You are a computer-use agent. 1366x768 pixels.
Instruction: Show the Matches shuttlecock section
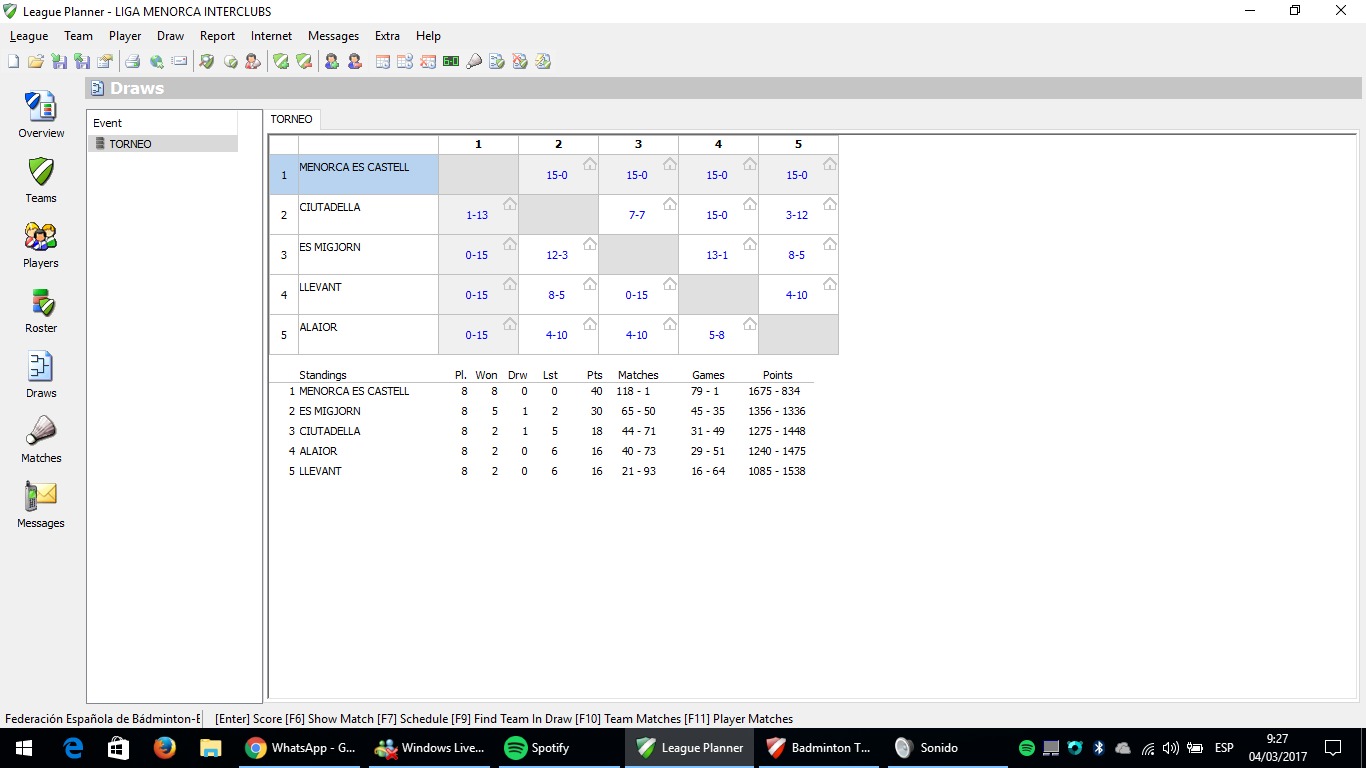click(x=41, y=439)
